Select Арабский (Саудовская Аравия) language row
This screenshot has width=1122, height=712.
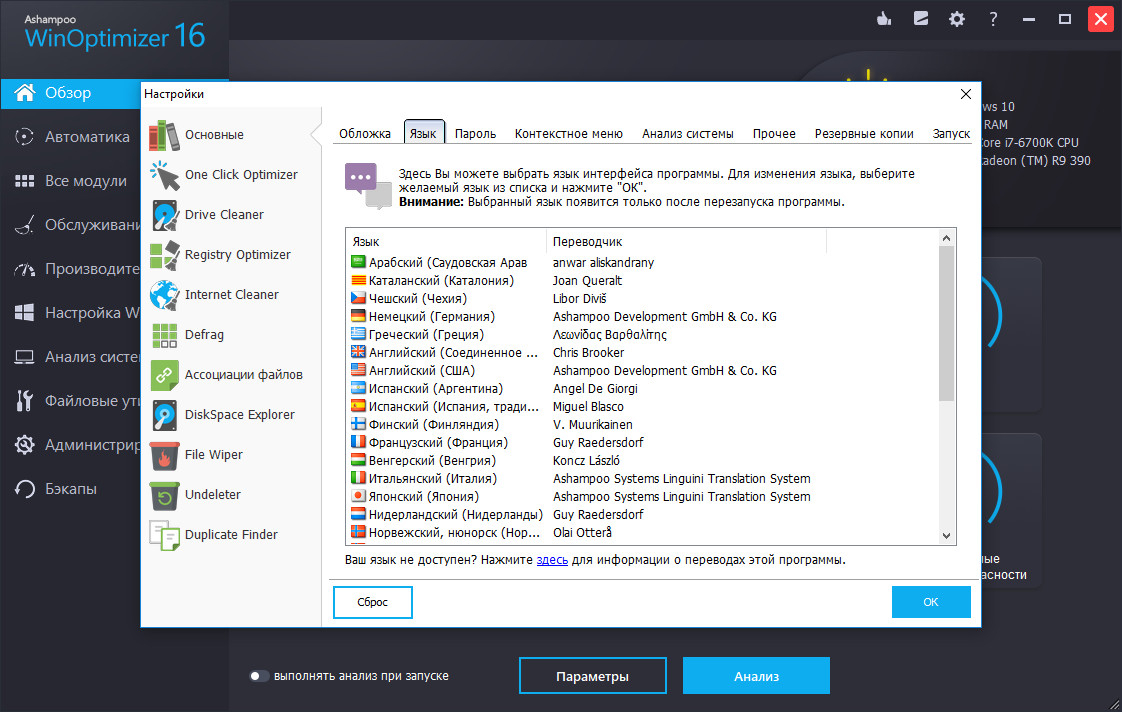(x=643, y=263)
